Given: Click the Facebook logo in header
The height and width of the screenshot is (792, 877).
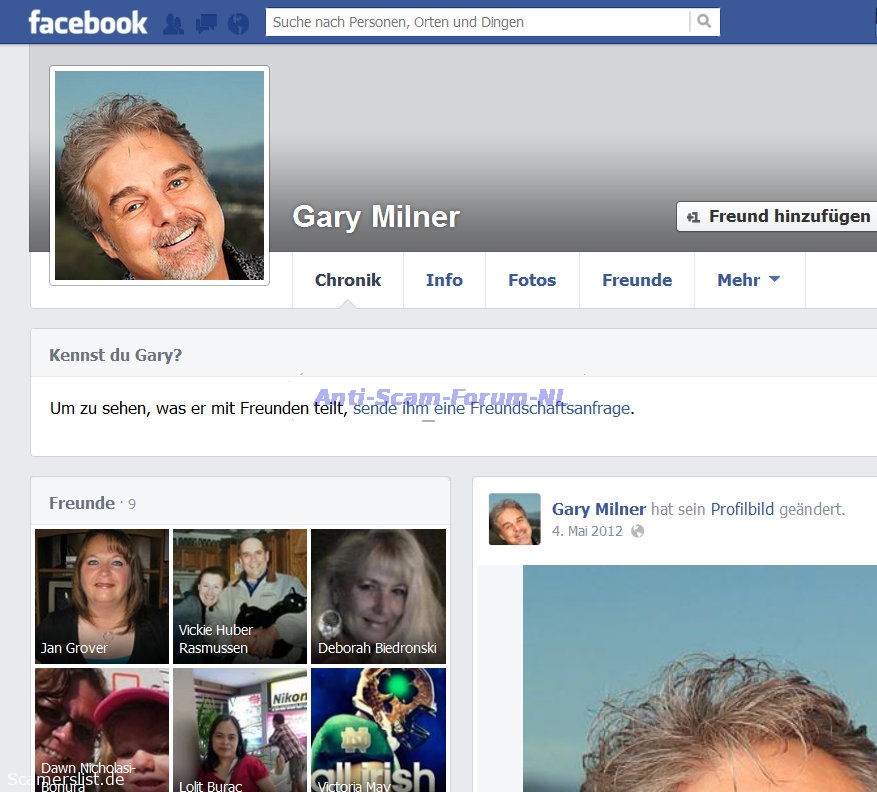Looking at the screenshot, I should pyautogui.click(x=87, y=22).
